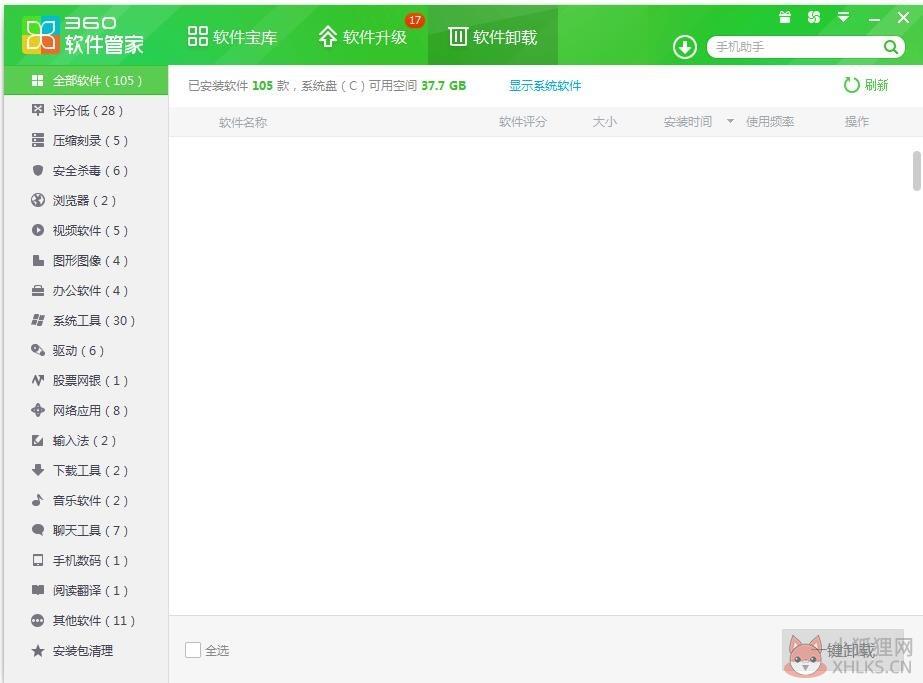Click the skin-change icon in title bar

coord(814,17)
